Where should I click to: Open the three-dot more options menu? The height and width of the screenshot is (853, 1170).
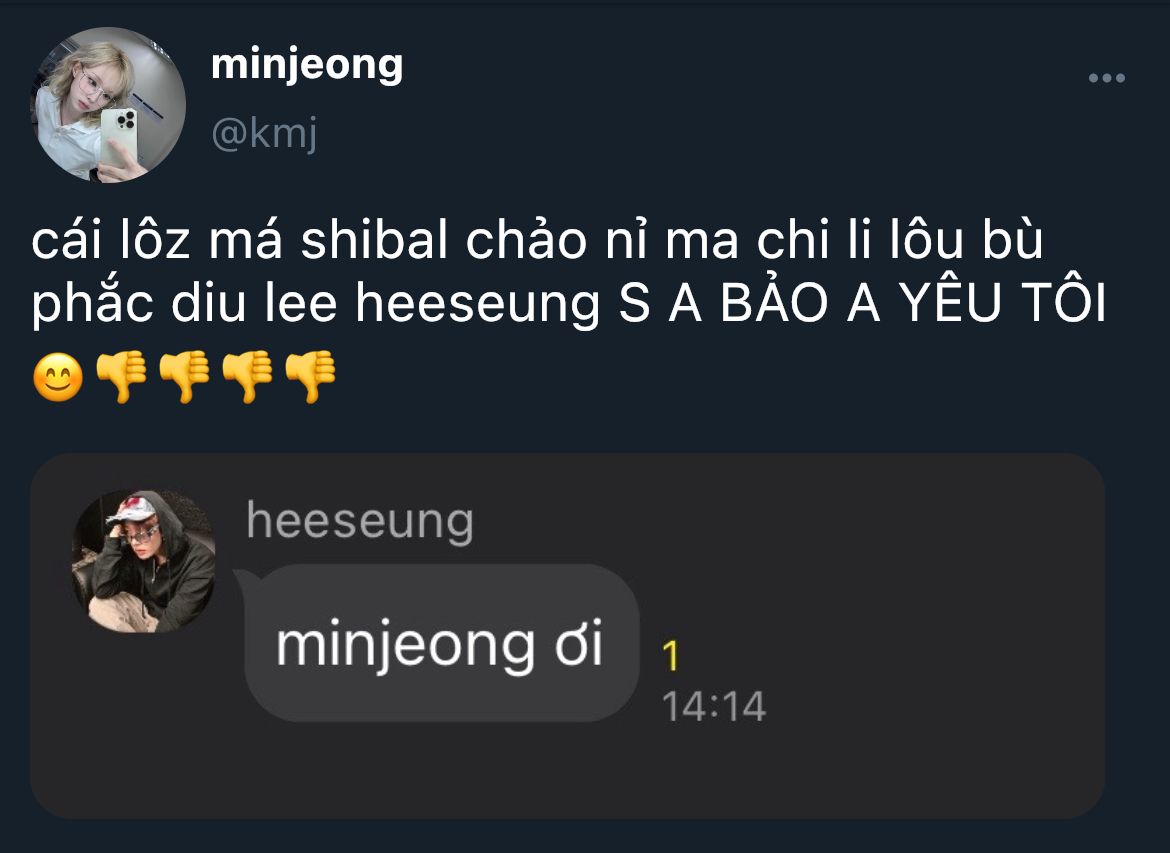click(1107, 78)
